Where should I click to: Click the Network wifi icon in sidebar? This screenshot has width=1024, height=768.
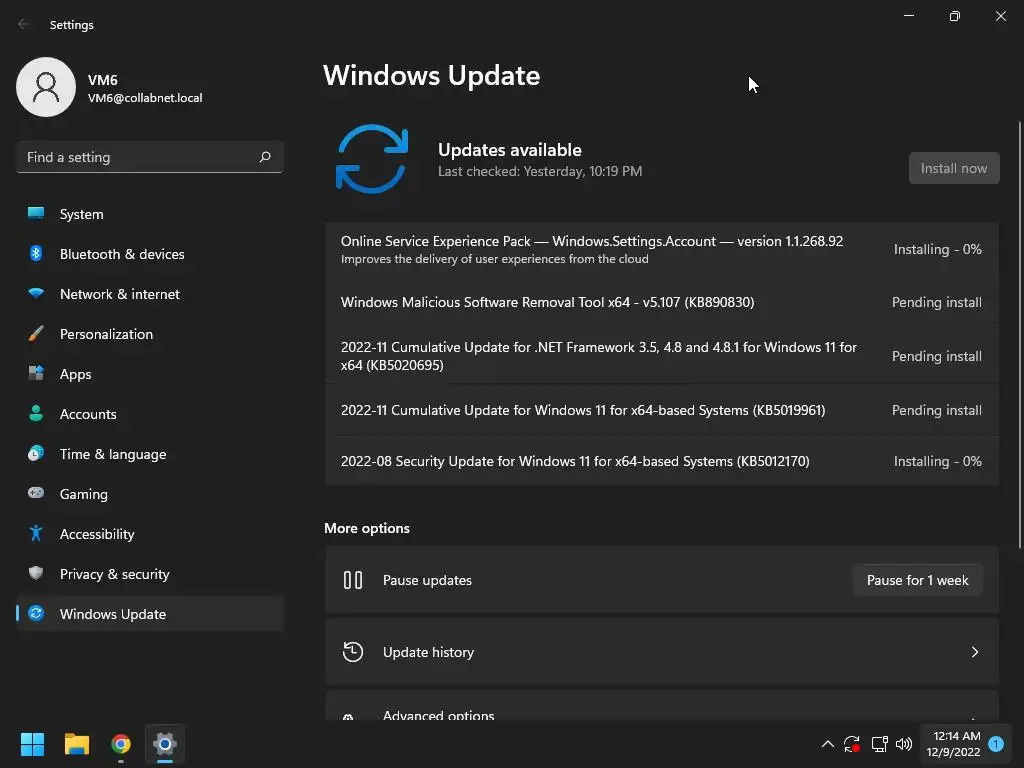(36, 293)
